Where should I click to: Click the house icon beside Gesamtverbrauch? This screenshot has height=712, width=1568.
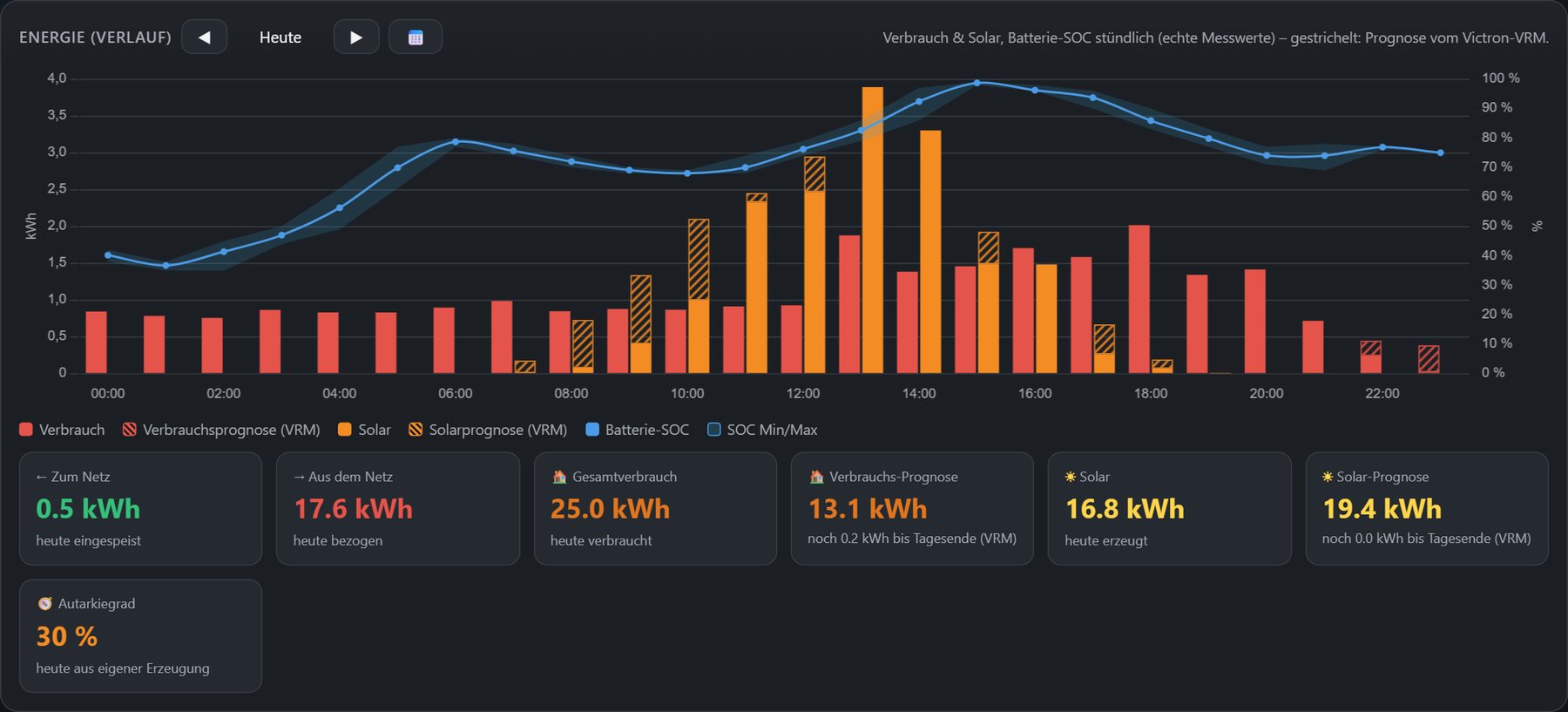(x=559, y=477)
